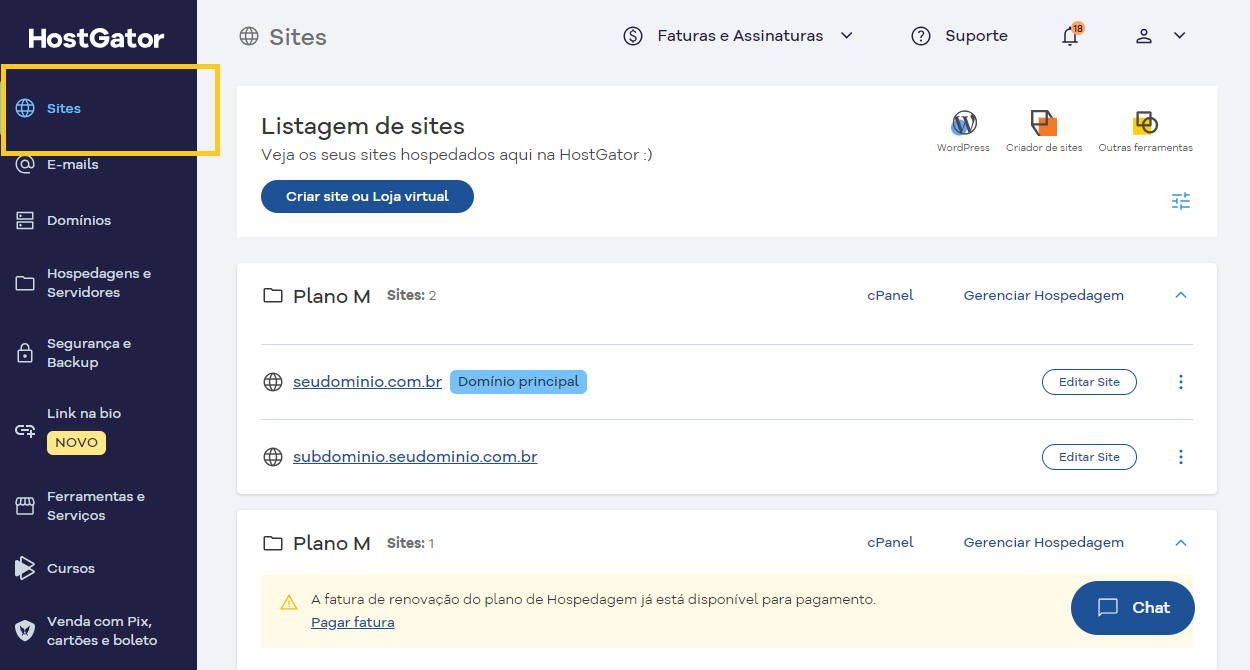Click the Pagar fatura link
Screen dimensions: 1250x670
coord(353,622)
